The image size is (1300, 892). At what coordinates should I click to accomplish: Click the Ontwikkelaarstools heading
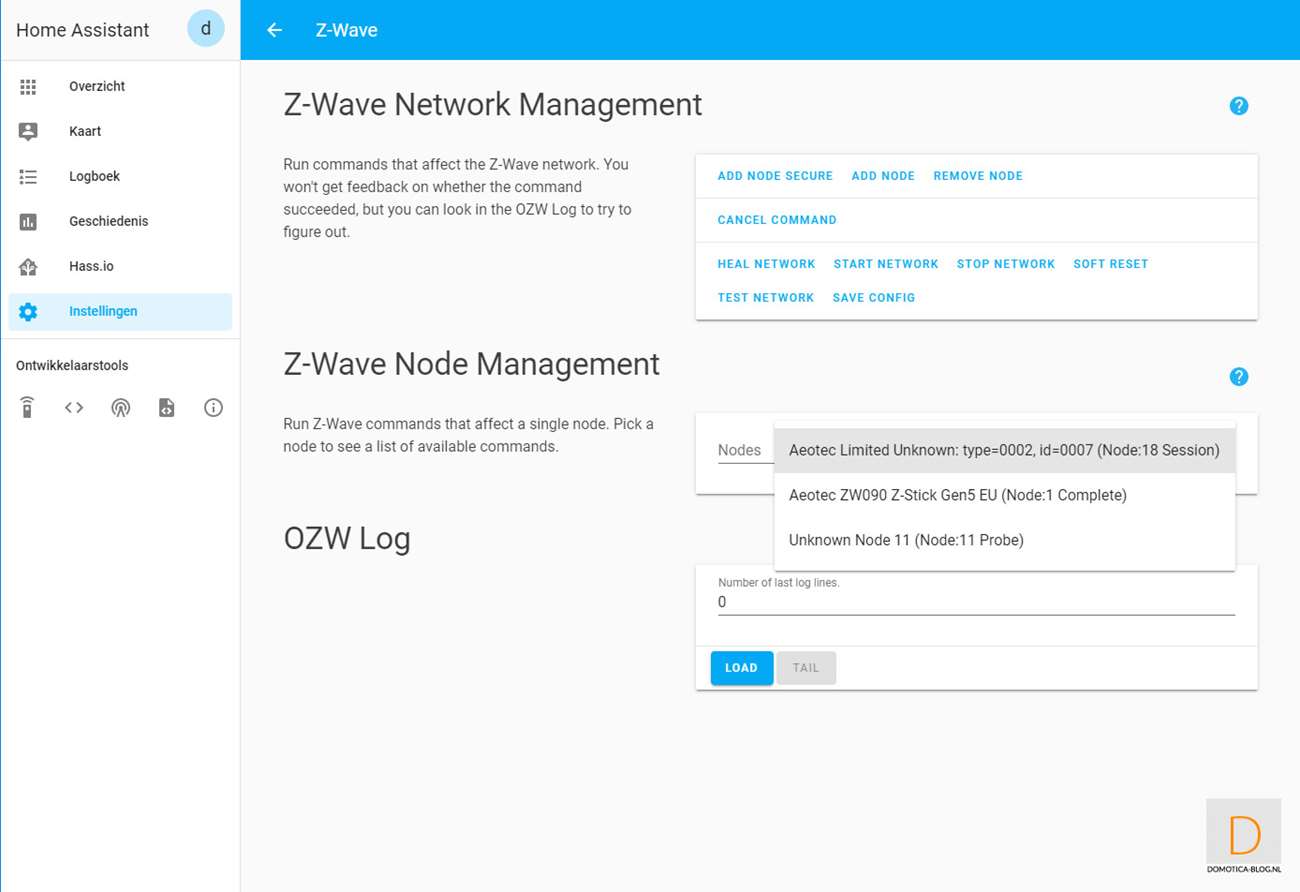click(x=72, y=366)
